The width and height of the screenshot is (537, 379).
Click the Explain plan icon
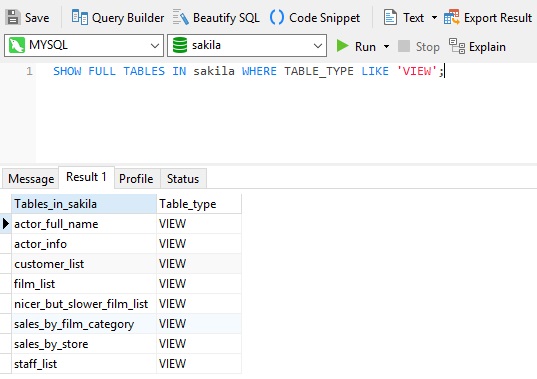point(457,46)
